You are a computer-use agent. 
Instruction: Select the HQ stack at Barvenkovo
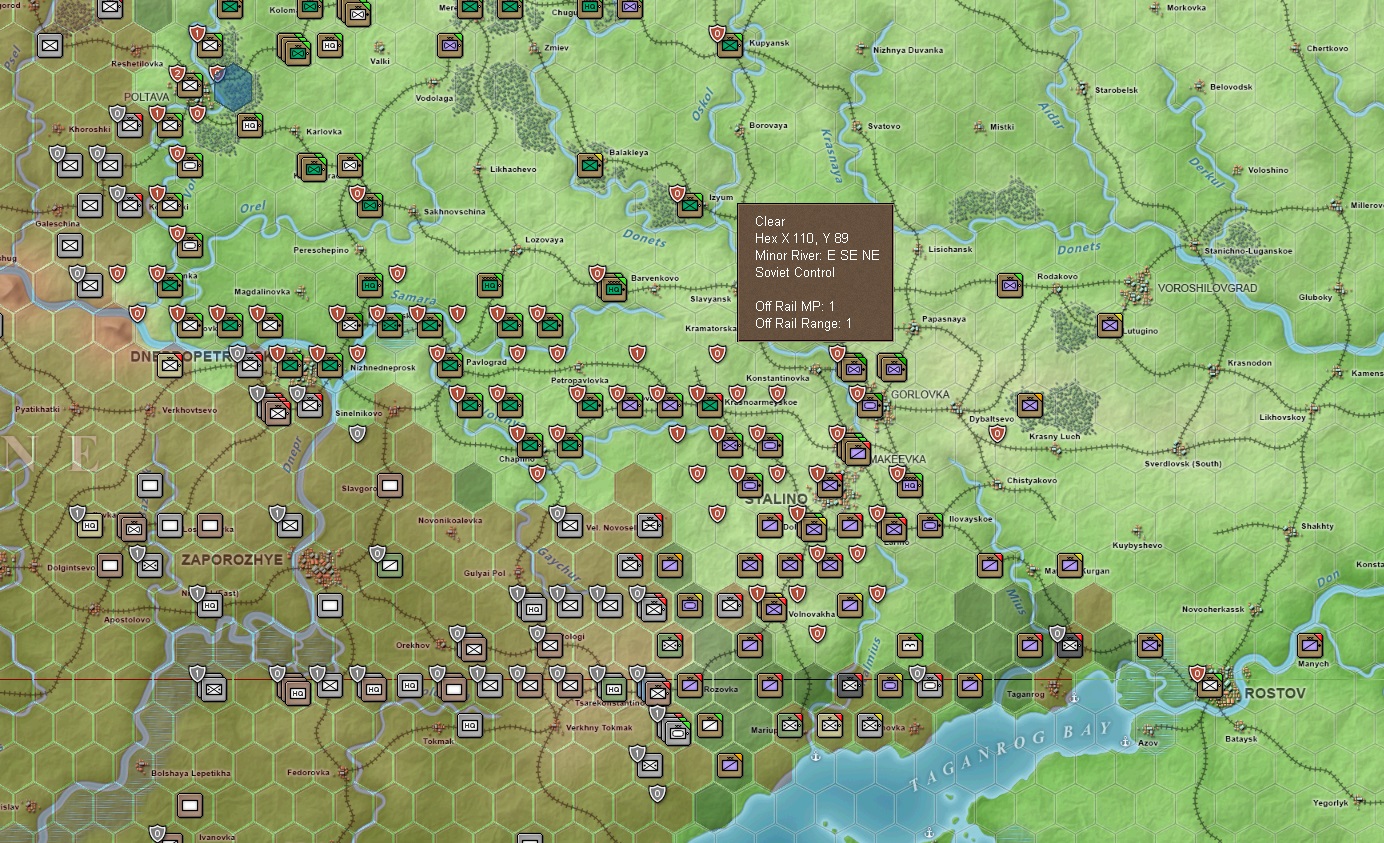click(x=611, y=288)
